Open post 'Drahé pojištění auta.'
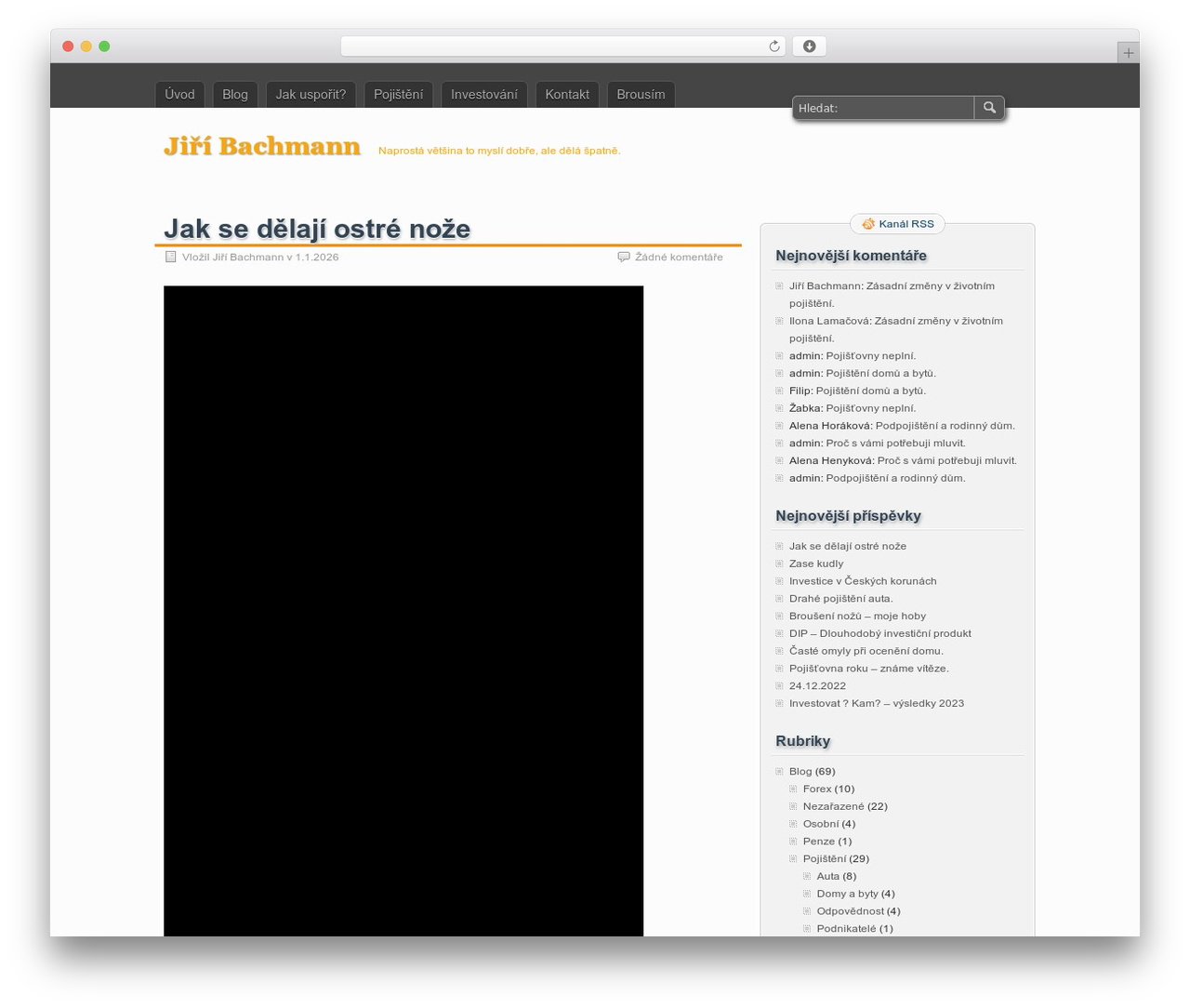Screen dimensions: 1190x1008 tap(840, 599)
